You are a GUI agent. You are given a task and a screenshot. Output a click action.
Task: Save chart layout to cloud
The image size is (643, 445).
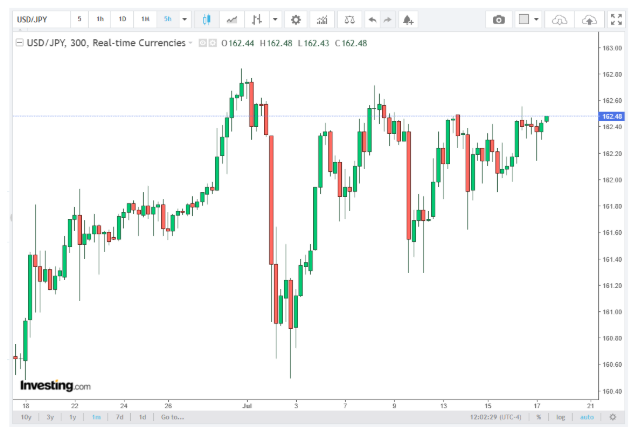(589, 19)
